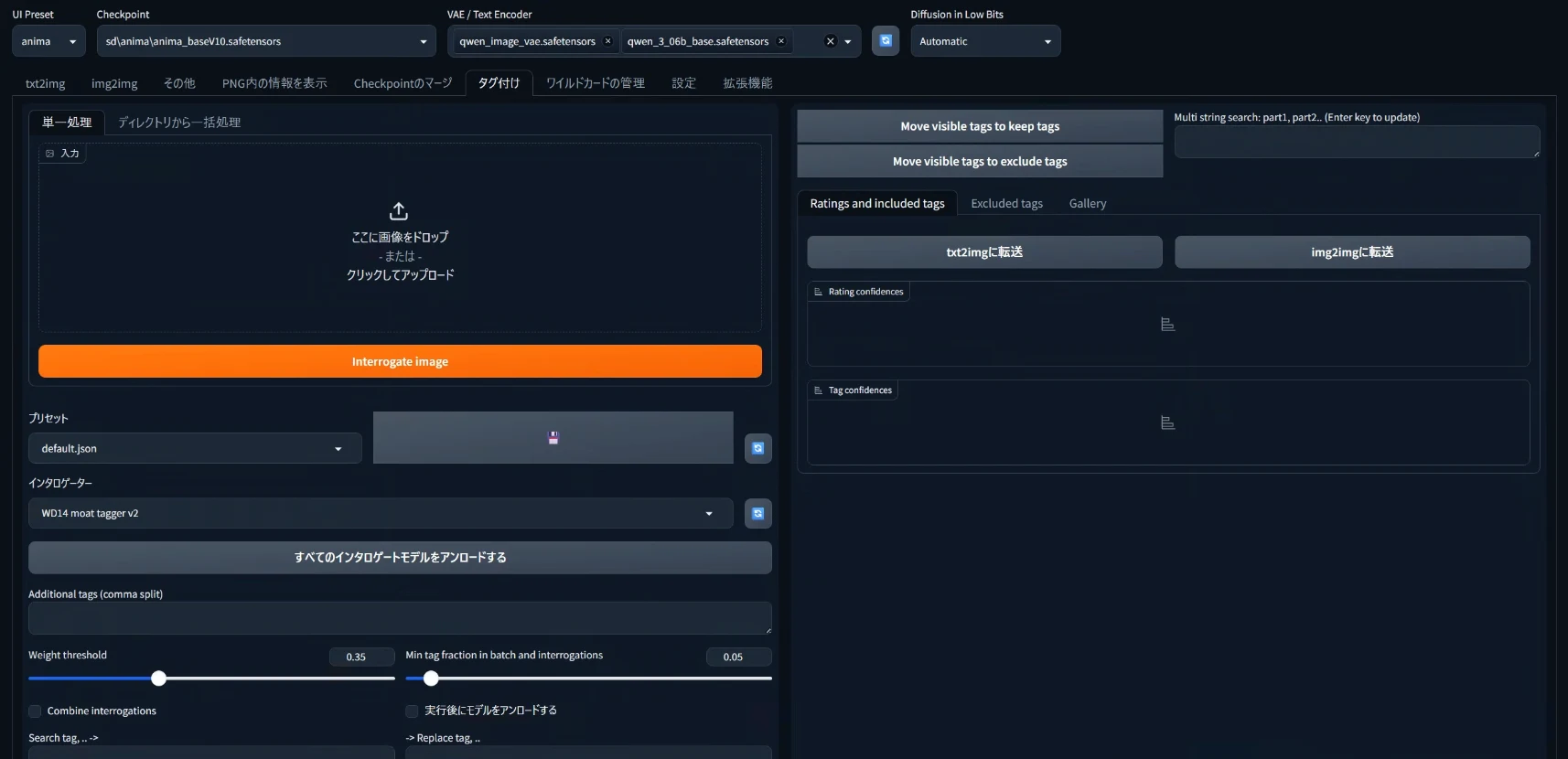The image size is (1568, 759).
Task: Click the Min tag fraction value box 0.05
Action: (x=738, y=657)
